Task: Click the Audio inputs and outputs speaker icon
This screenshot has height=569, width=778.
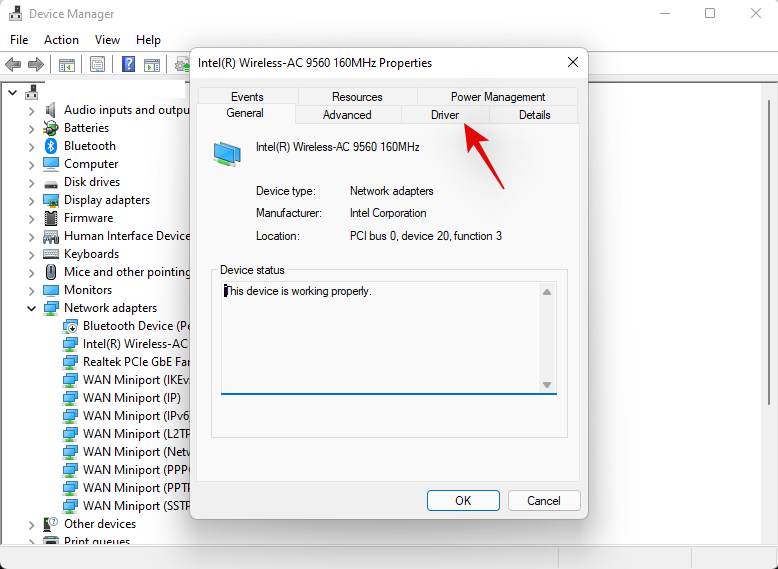Action: [51, 110]
